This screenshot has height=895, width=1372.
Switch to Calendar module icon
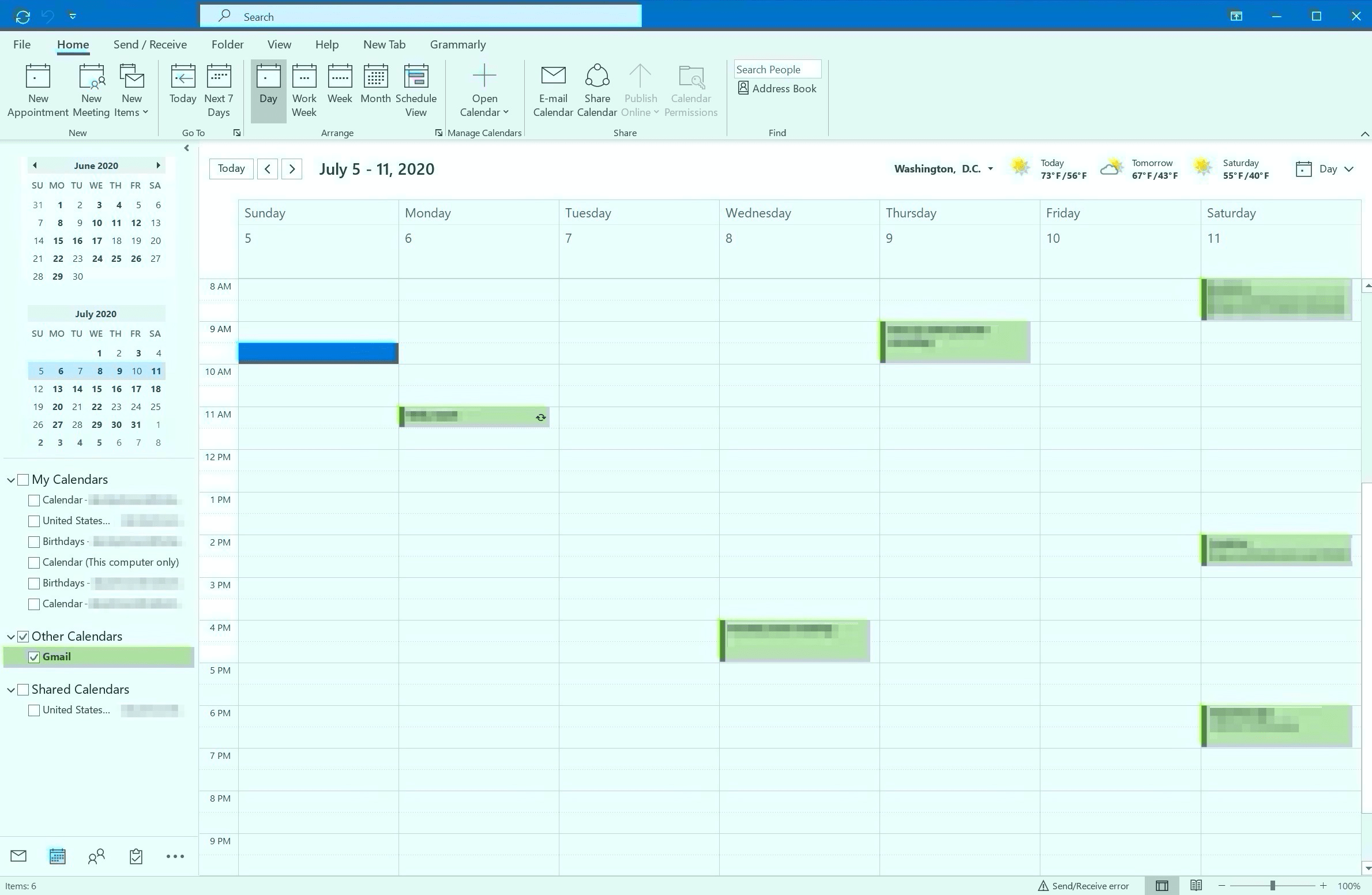pyautogui.click(x=57, y=856)
